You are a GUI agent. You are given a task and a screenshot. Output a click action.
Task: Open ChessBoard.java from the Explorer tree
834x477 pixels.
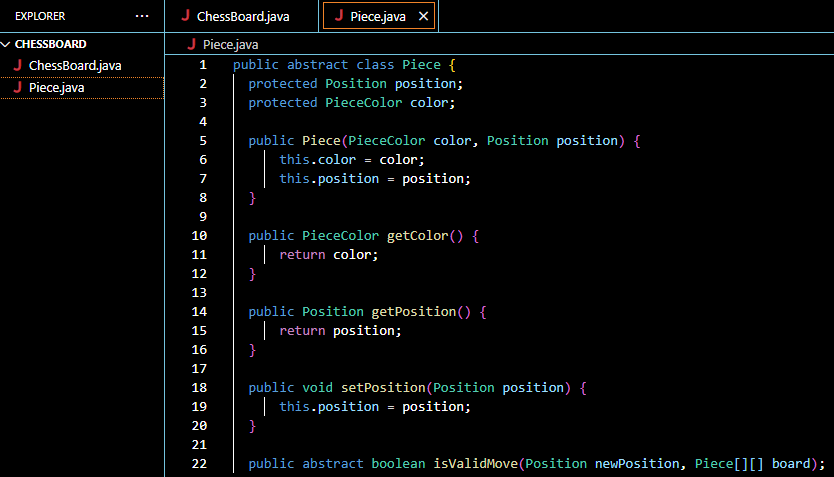[75, 65]
